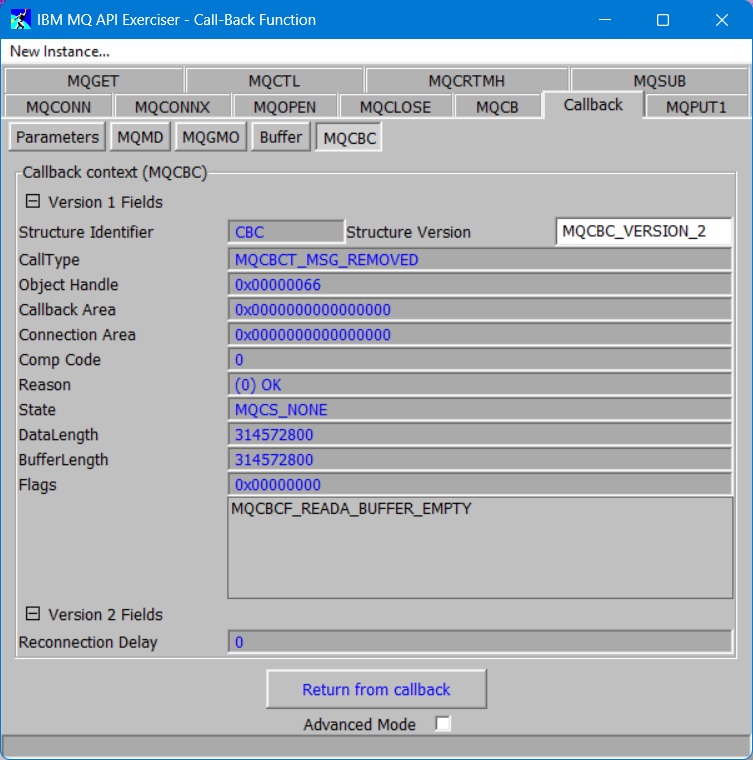Image resolution: width=753 pixels, height=760 pixels.
Task: Go to the MQCONN tab
Action: [x=58, y=107]
